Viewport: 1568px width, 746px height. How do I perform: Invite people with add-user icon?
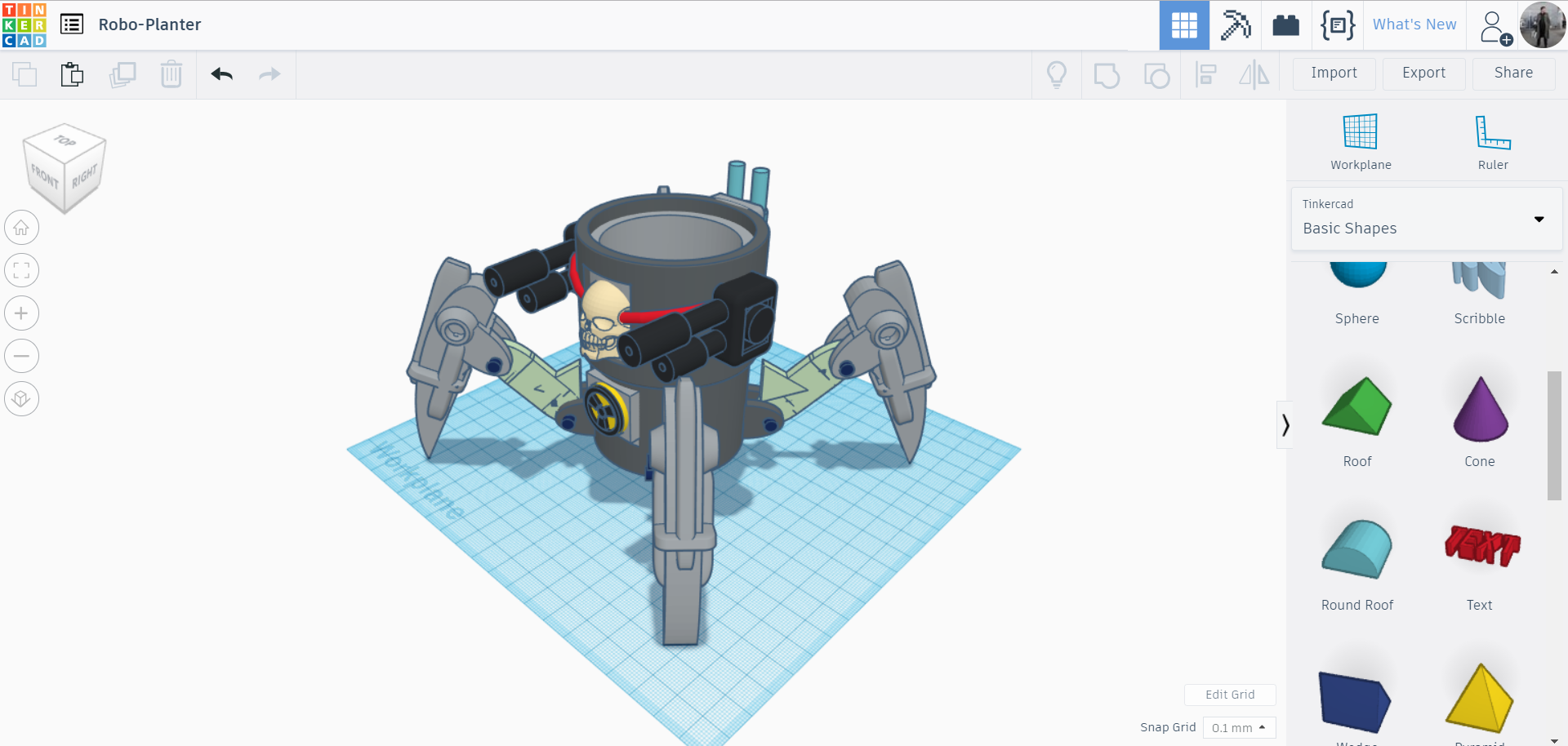coord(1494,27)
